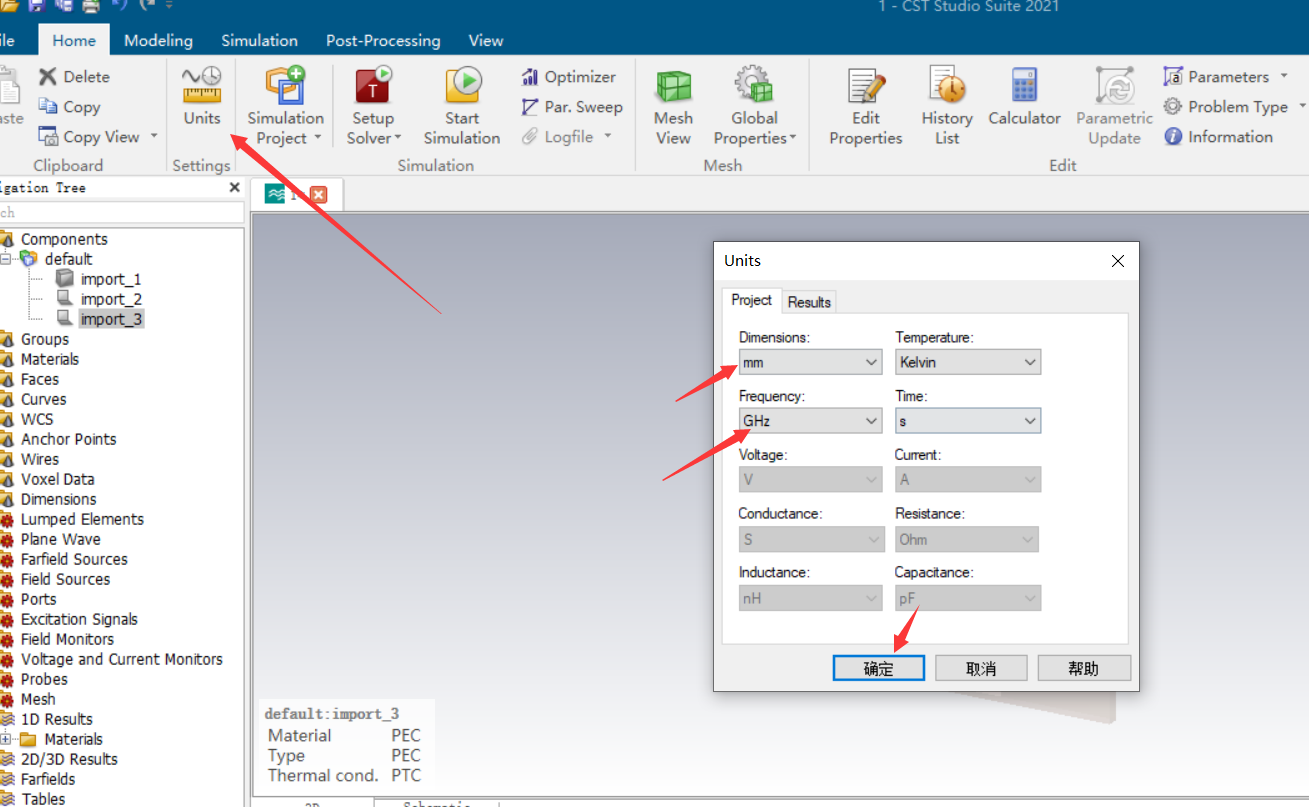1309x807 pixels.
Task: Open the View ribbon tab
Action: (x=486, y=41)
